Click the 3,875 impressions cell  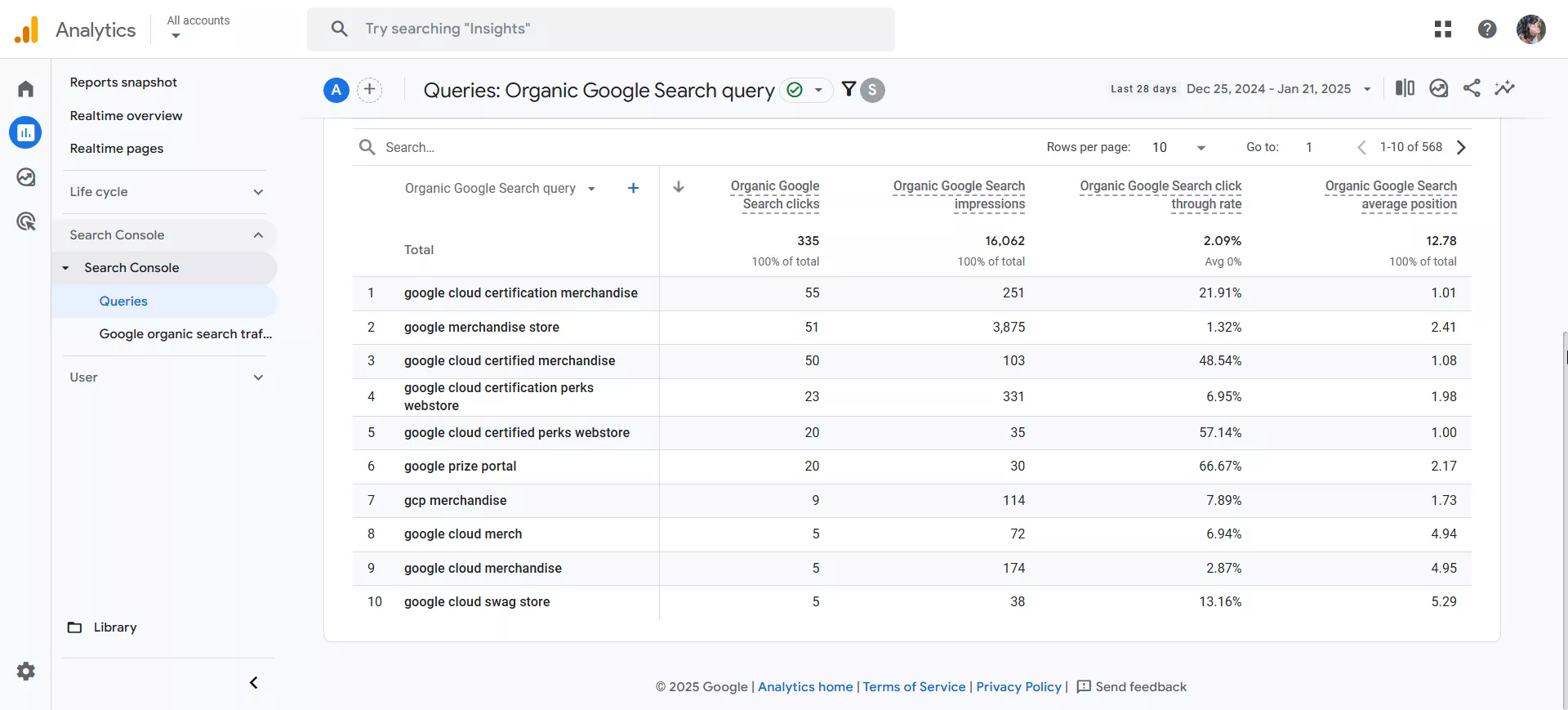point(1009,328)
